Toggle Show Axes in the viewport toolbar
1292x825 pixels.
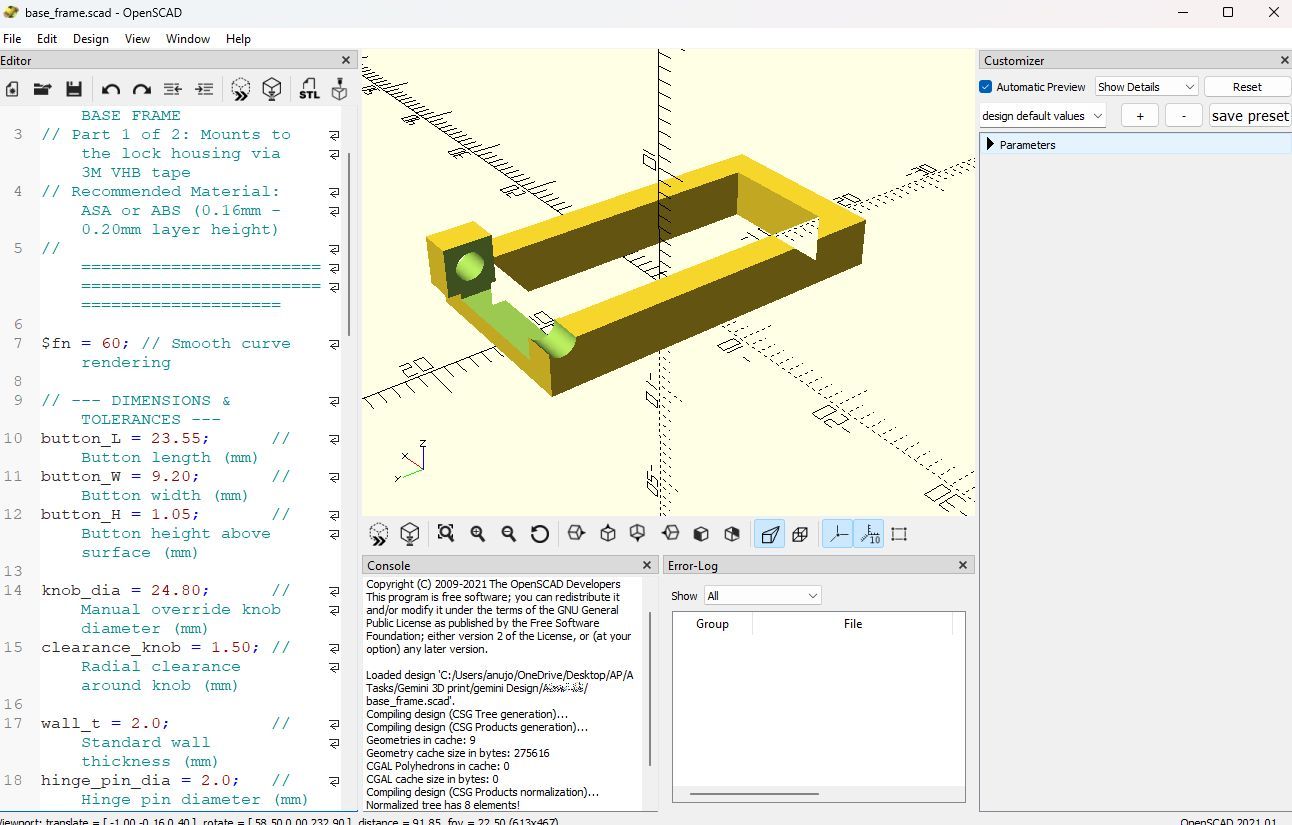838,534
